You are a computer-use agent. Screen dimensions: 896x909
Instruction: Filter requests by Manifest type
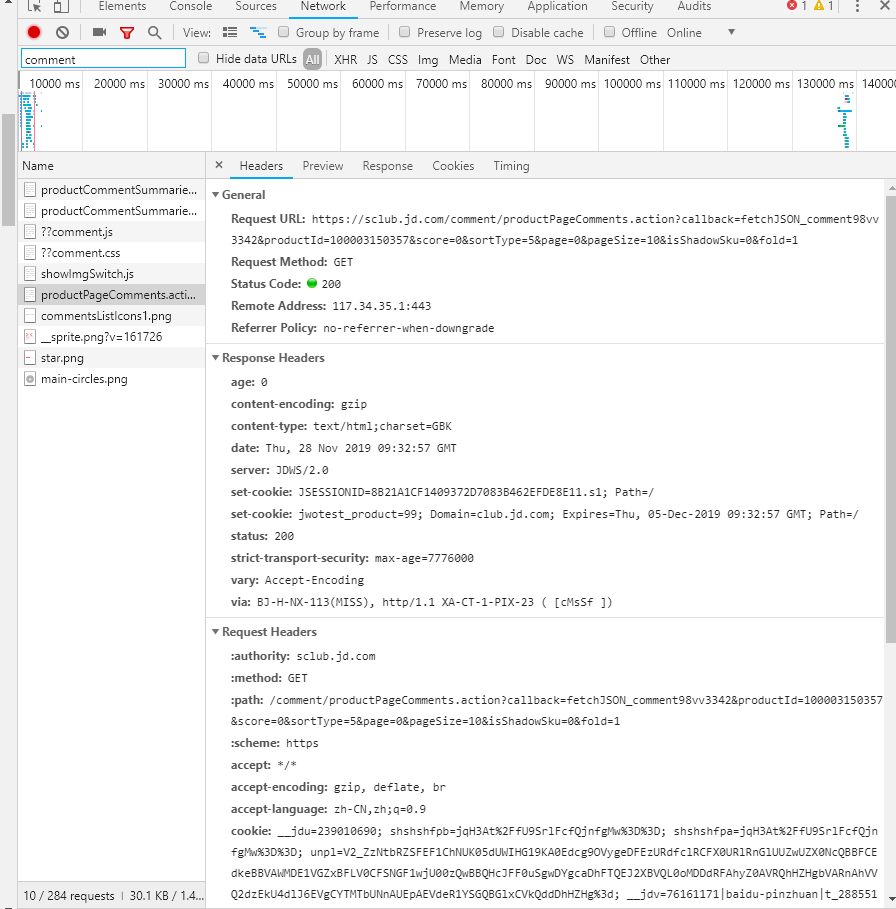pyautogui.click(x=607, y=60)
